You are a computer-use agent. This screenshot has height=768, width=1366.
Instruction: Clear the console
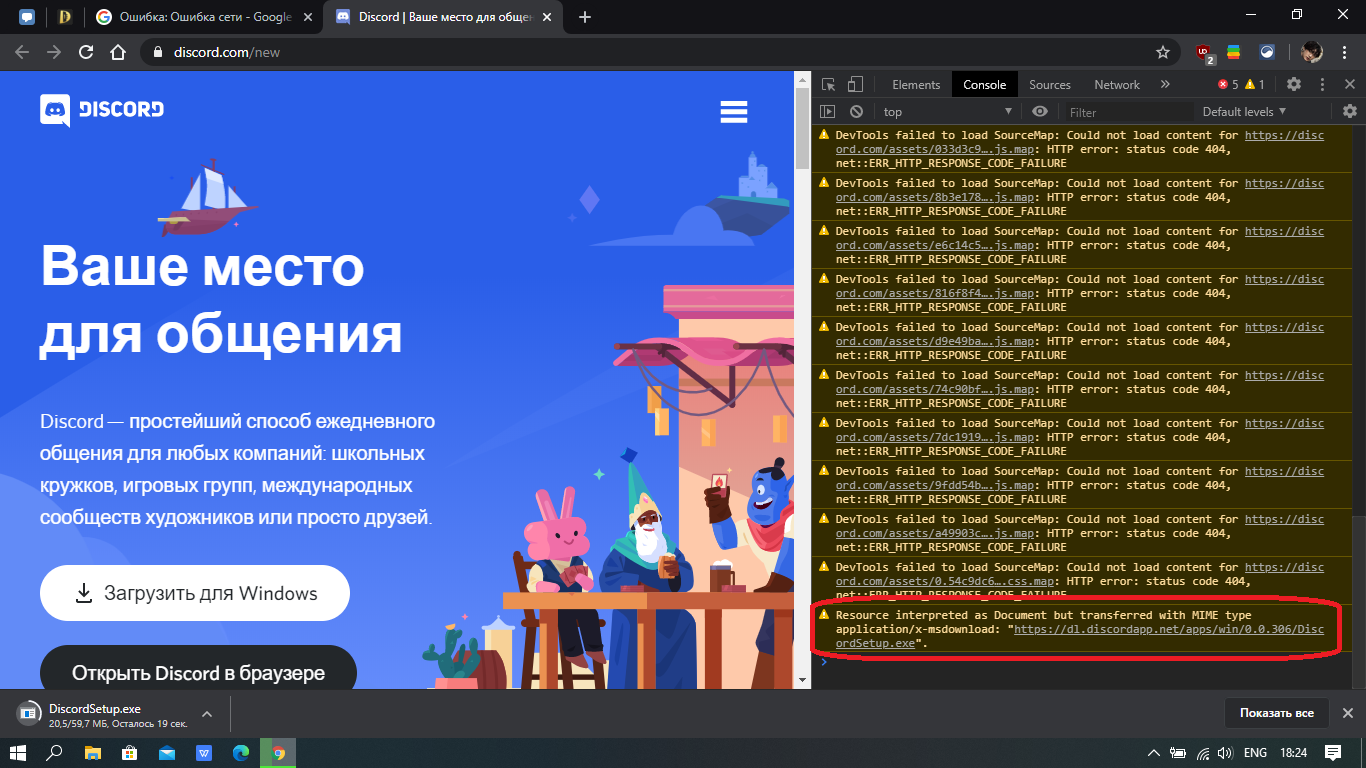point(856,112)
